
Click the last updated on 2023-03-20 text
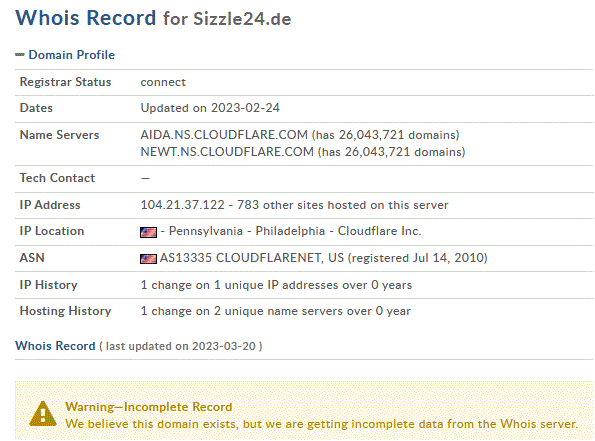(181, 346)
